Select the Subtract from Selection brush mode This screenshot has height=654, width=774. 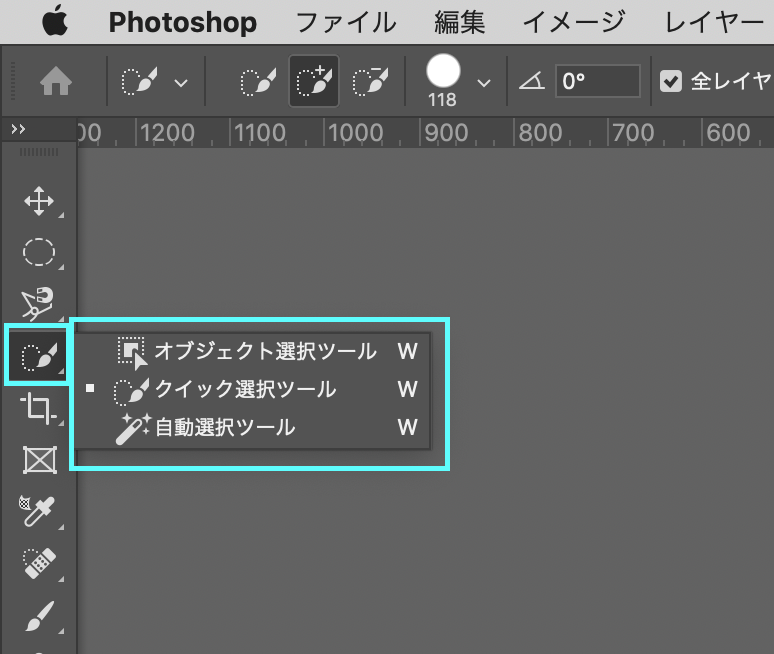pyautogui.click(x=370, y=81)
